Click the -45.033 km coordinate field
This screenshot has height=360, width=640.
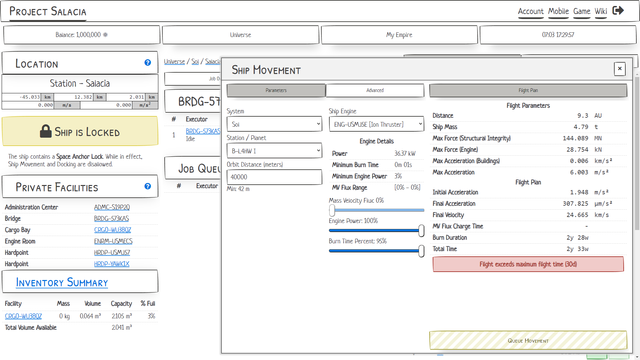(28, 97)
